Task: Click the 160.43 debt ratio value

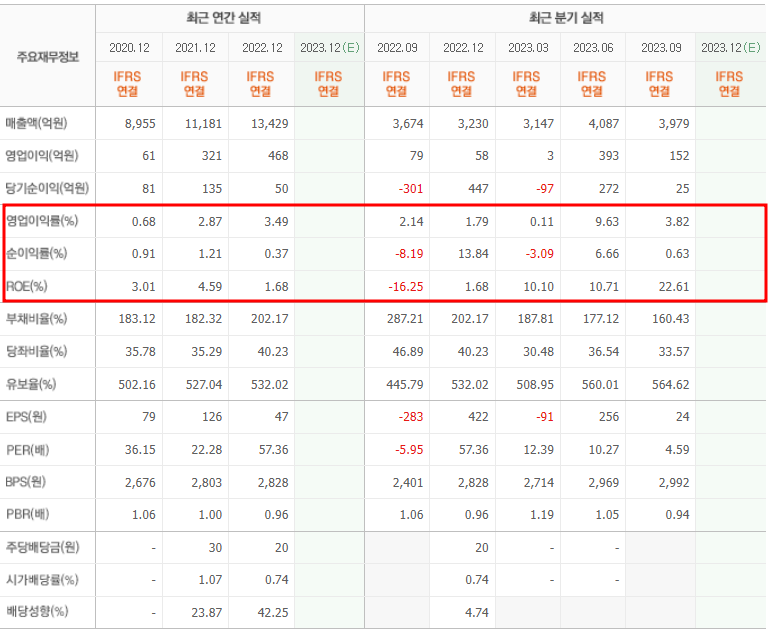Action: [670, 319]
